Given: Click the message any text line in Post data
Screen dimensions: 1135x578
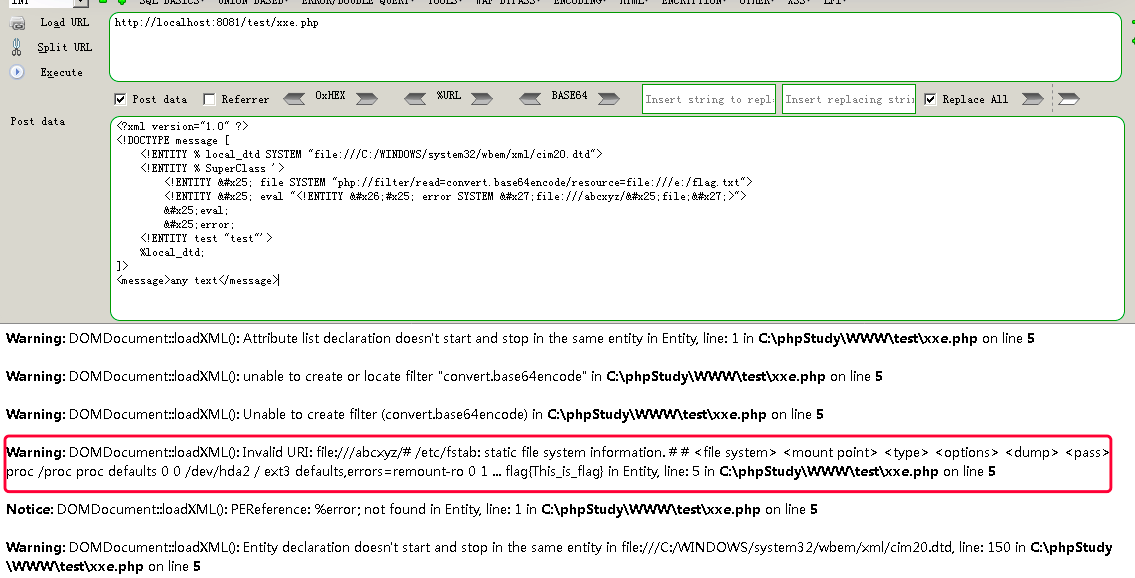Looking at the screenshot, I should pos(197,281).
